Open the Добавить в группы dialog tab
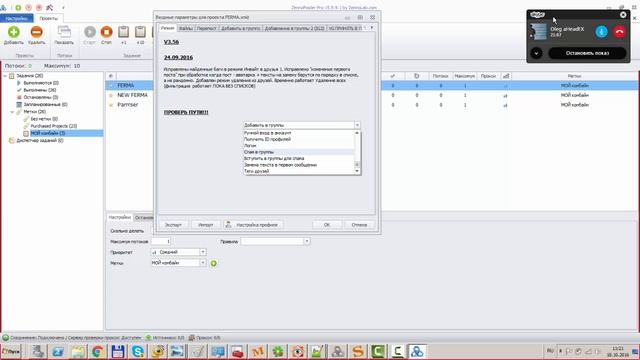Screen dimensions: 640x360 (x=240, y=28)
